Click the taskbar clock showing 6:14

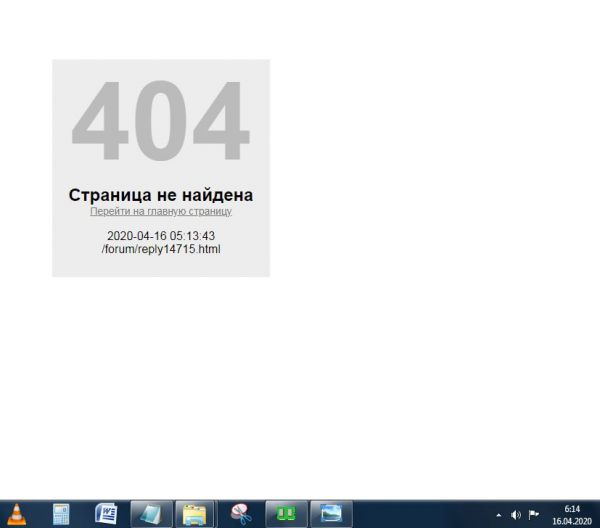coord(572,509)
